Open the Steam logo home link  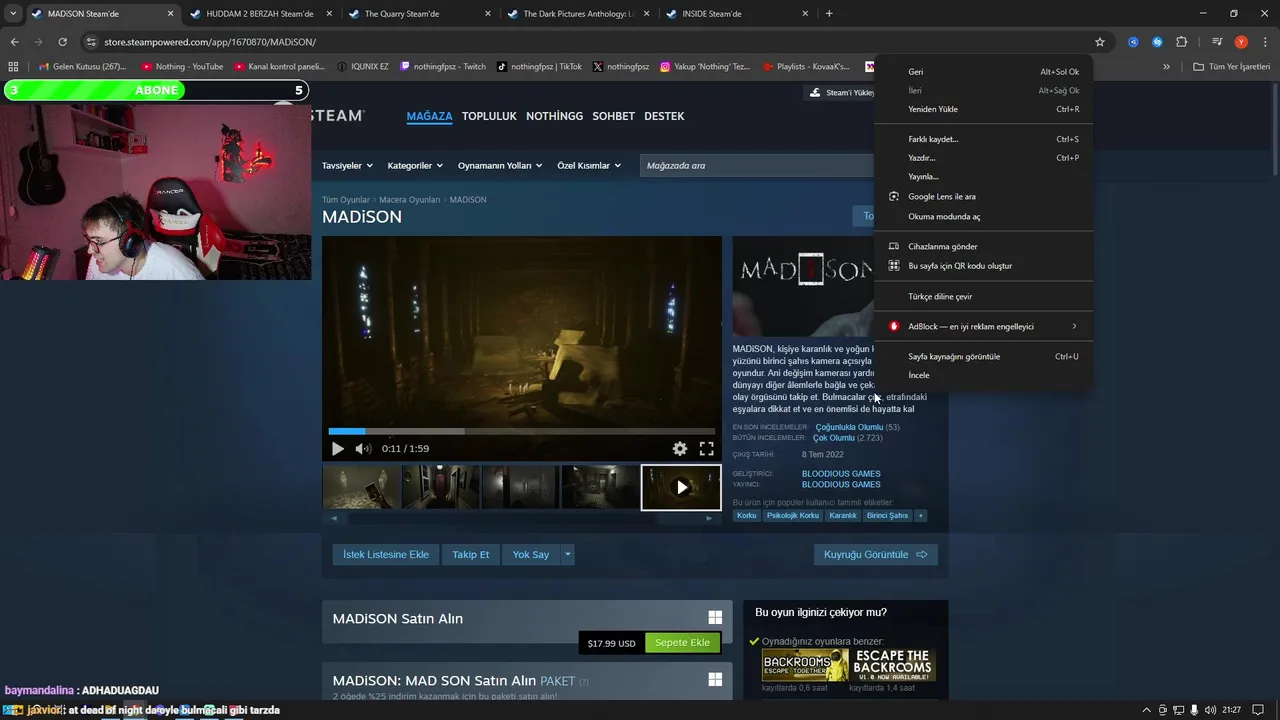pos(338,116)
